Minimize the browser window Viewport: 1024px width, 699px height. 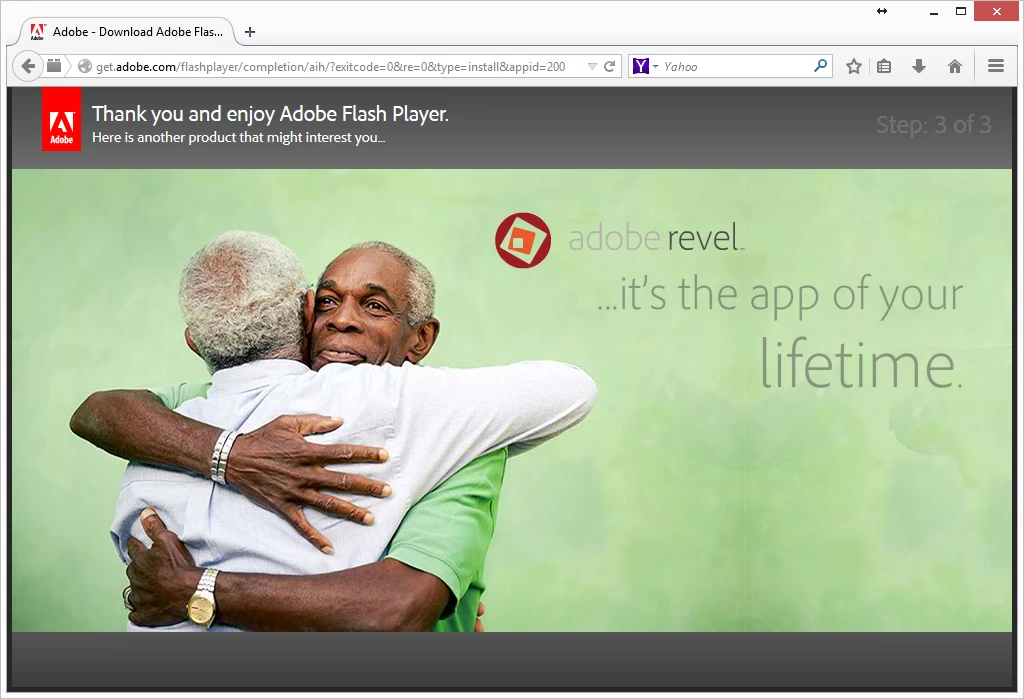[934, 12]
